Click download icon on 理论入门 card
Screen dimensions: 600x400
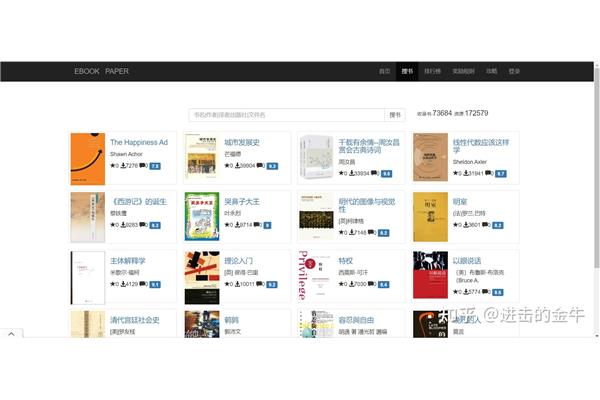coord(238,284)
